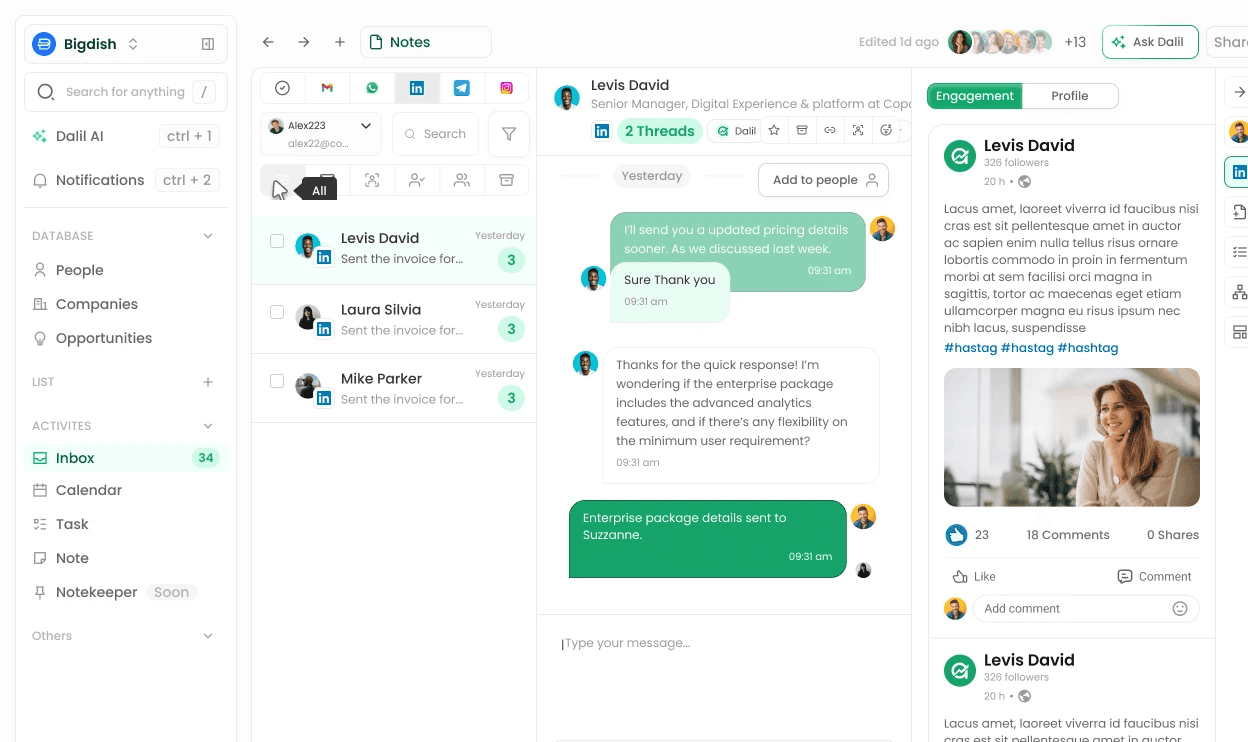This screenshot has width=1248, height=742.
Task: Open the Telegram channel filter
Action: coord(462,87)
